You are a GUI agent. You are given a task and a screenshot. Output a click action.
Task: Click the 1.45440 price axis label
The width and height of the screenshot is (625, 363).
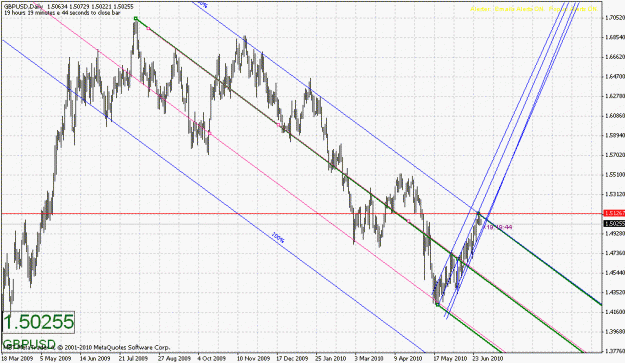point(615,273)
